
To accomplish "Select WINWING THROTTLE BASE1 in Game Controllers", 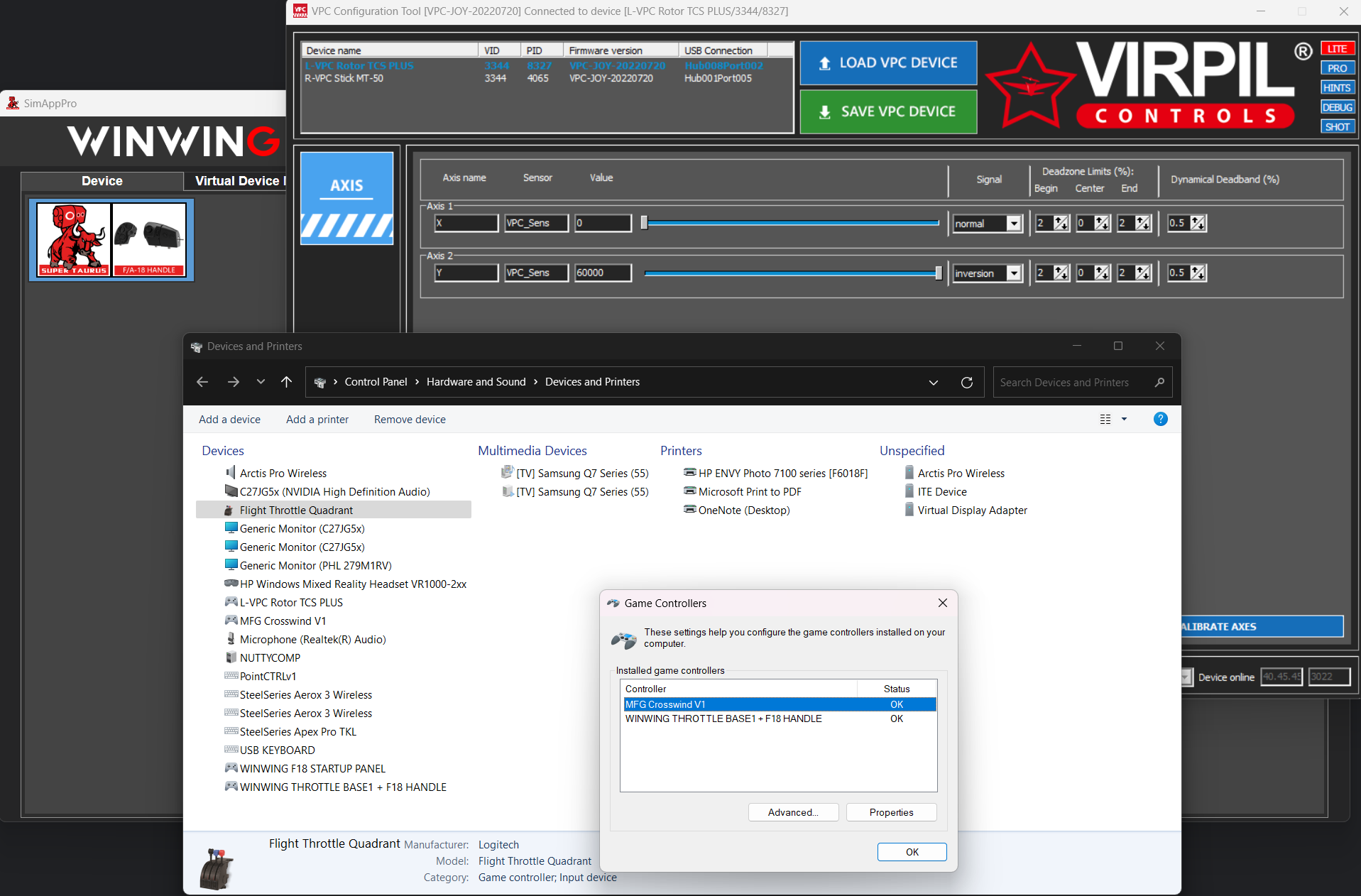I will 778,719.
